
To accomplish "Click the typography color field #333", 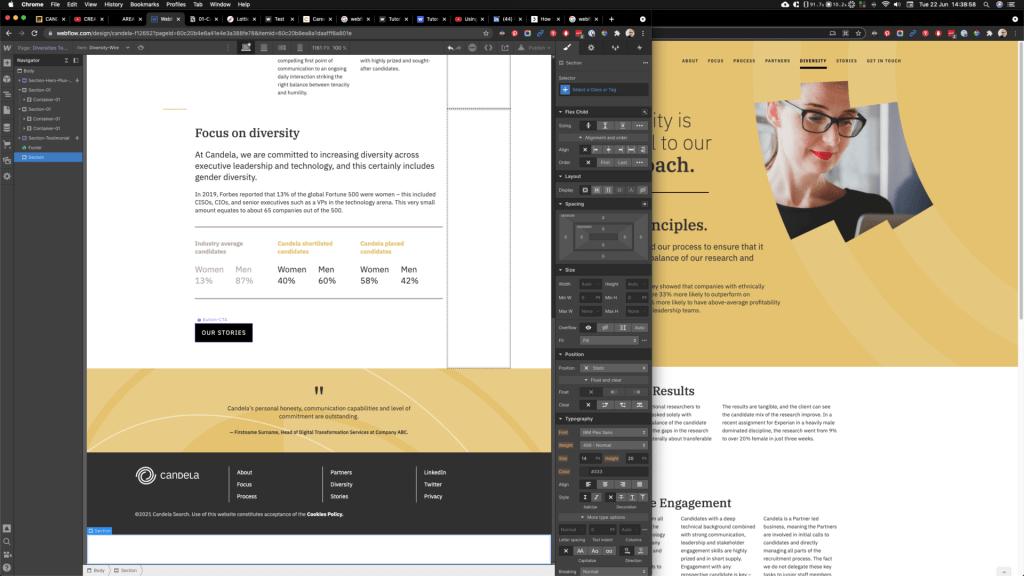I will pos(612,471).
